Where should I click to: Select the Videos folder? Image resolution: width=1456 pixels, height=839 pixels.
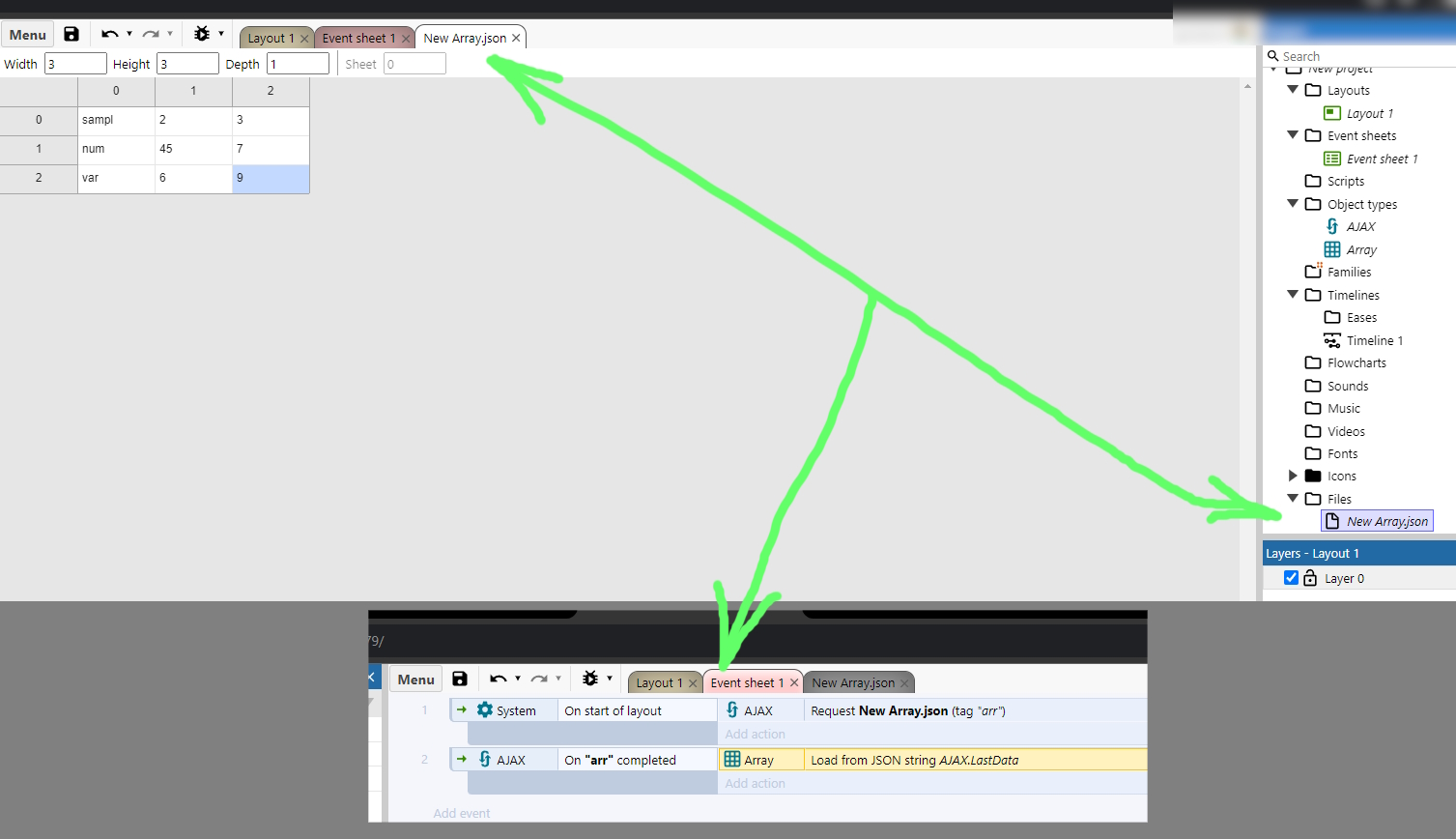(x=1334, y=431)
